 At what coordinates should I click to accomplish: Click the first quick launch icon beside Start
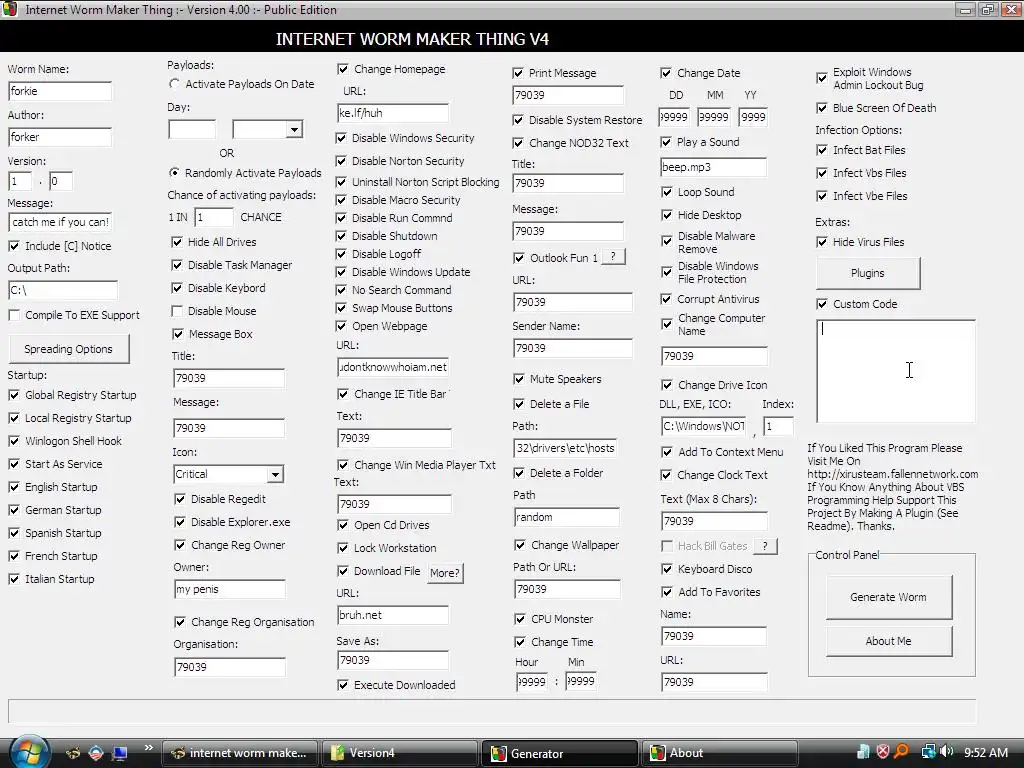click(73, 753)
